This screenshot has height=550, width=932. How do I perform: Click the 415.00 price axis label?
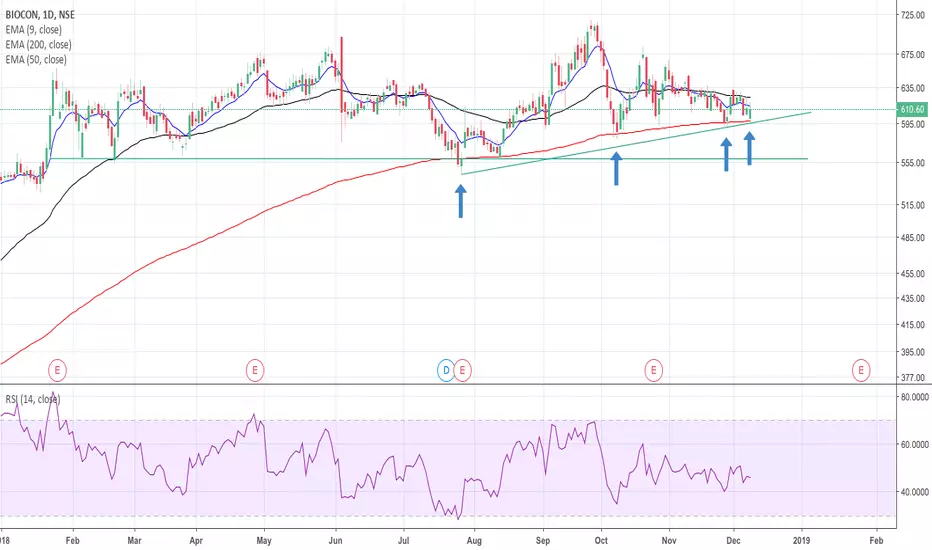912,325
